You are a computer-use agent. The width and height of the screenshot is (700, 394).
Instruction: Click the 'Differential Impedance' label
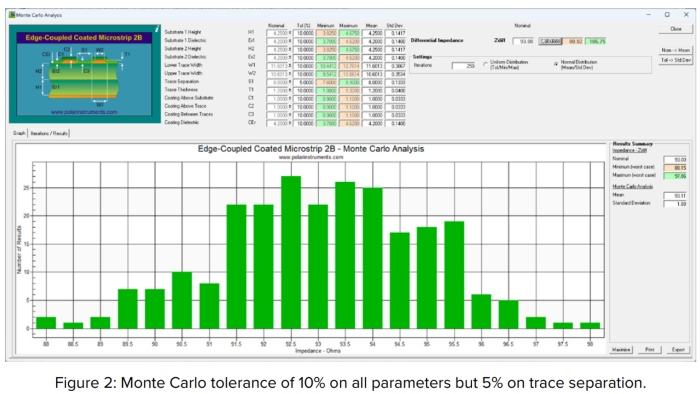pyautogui.click(x=437, y=41)
